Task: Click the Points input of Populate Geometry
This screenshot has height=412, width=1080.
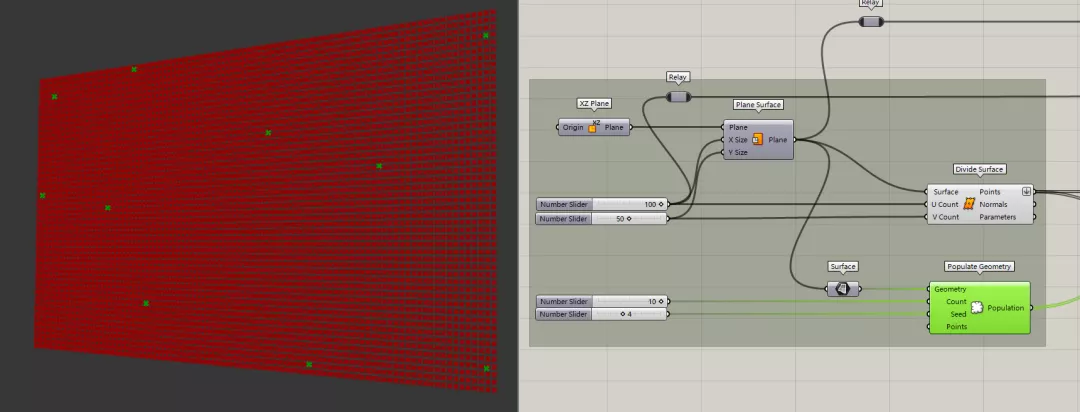Action: point(956,327)
